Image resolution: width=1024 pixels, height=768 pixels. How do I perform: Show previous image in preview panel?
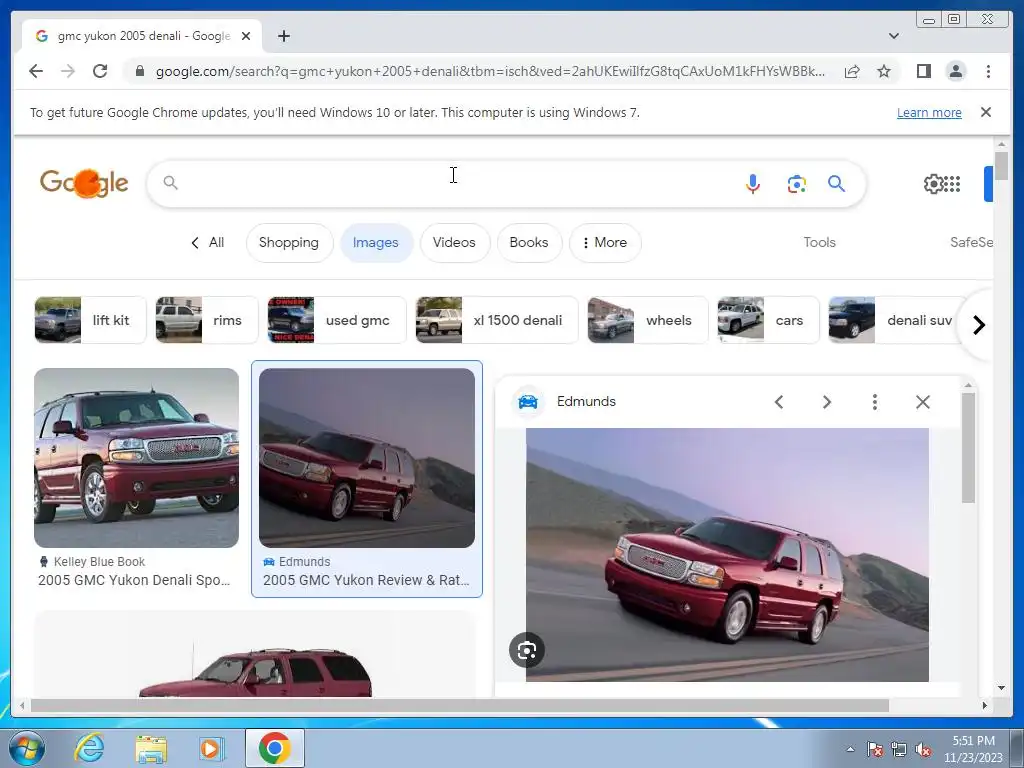point(778,402)
